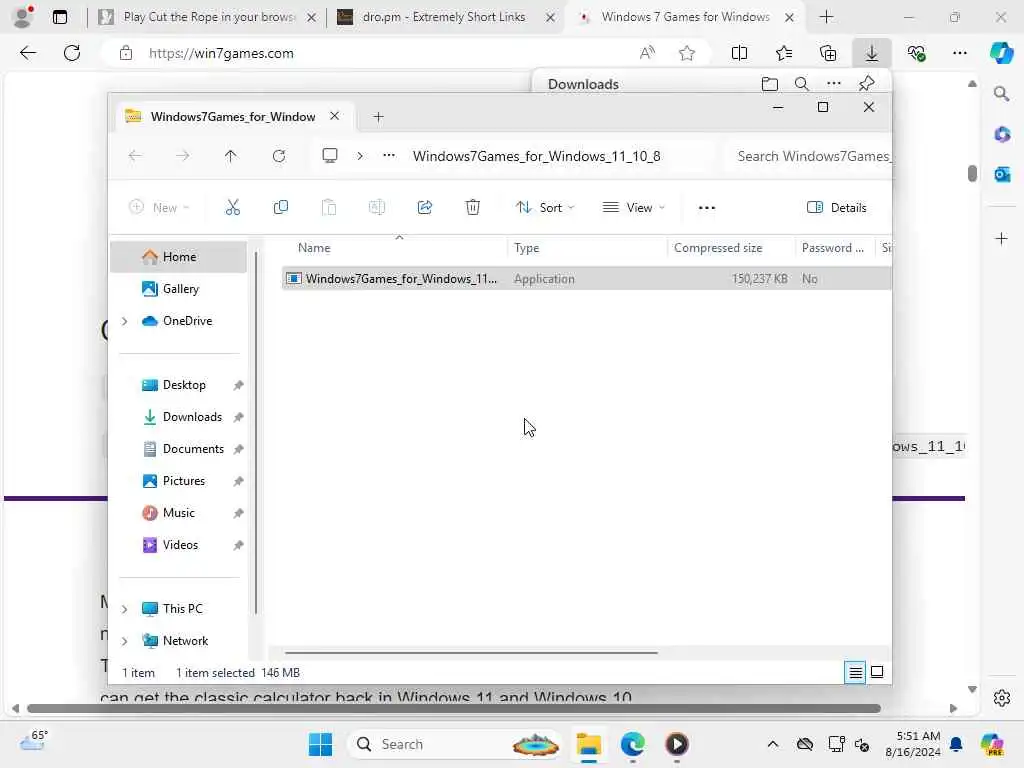Select Network in navigation pane
1024x768 pixels.
[x=185, y=641]
